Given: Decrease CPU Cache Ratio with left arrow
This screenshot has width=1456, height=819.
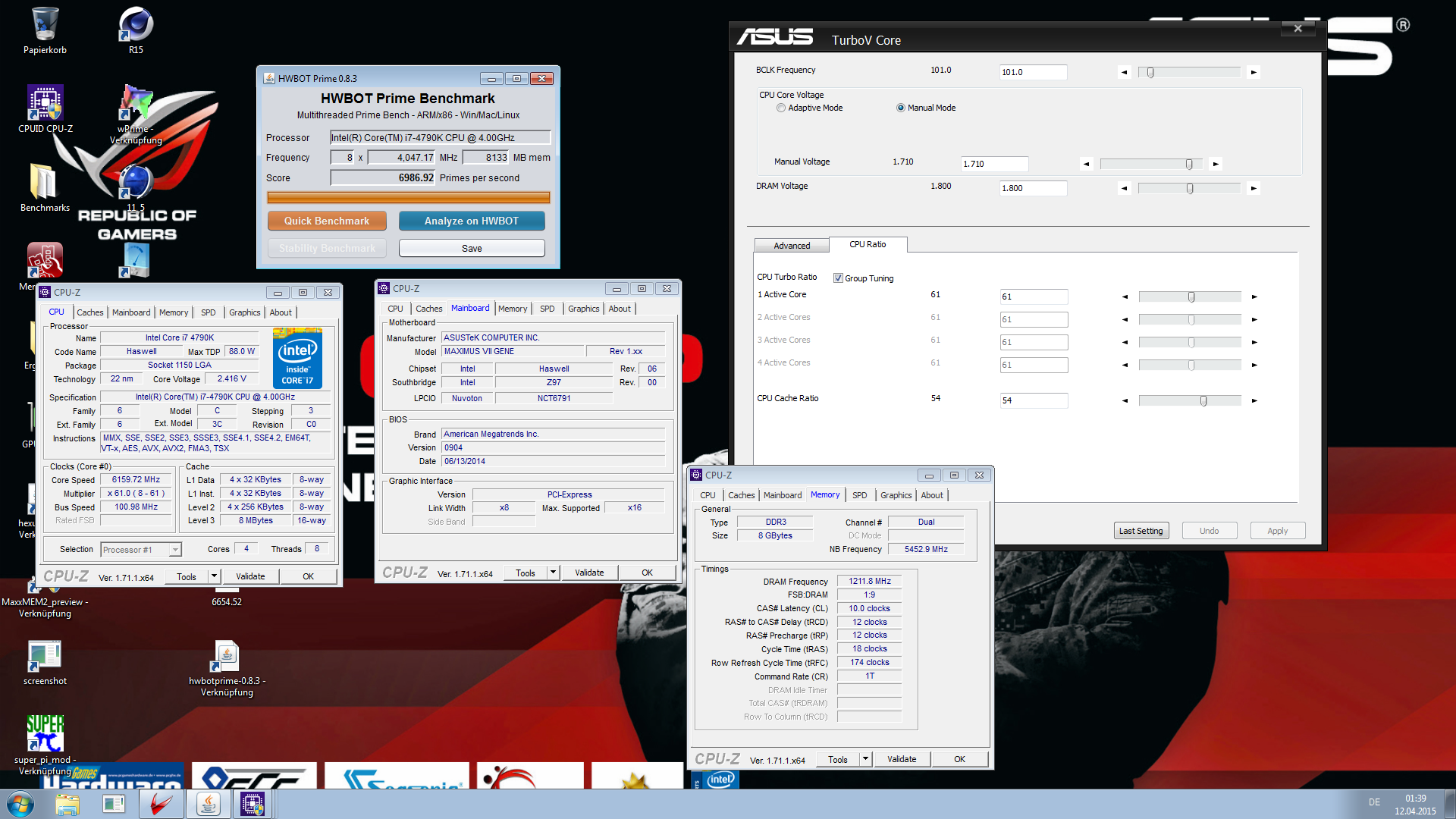Looking at the screenshot, I should [x=1125, y=401].
